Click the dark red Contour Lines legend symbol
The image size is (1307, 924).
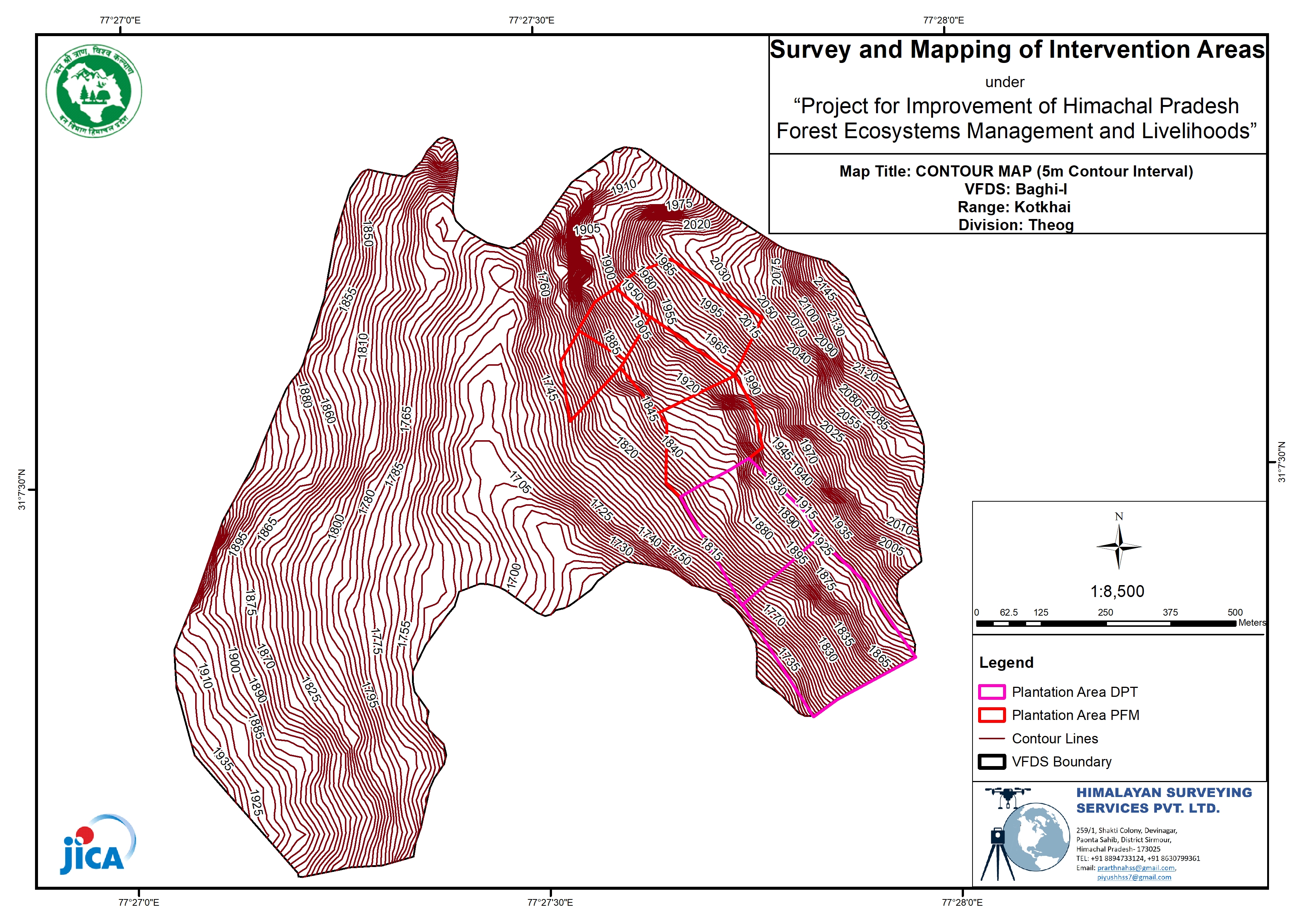[992, 739]
